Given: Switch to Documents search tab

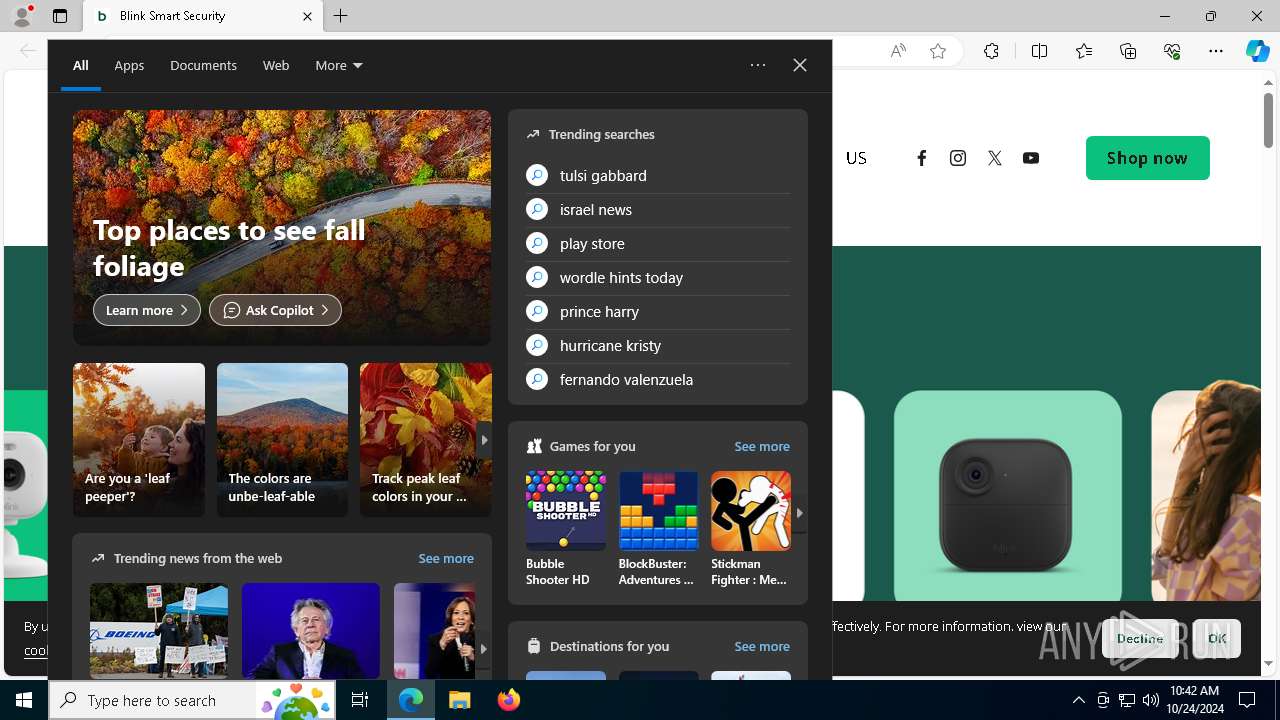Looking at the screenshot, I should click(x=203, y=65).
